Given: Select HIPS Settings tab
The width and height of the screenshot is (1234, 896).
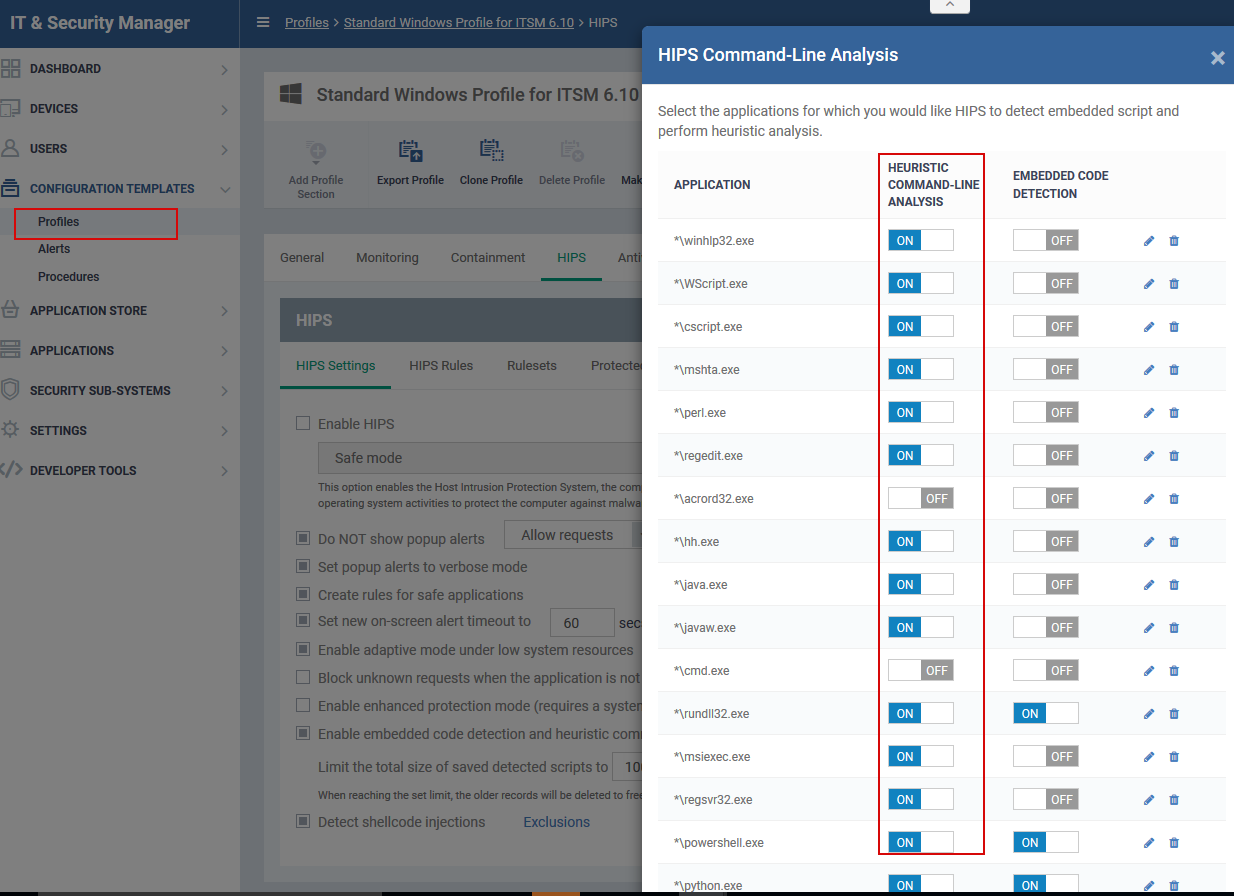Looking at the screenshot, I should (x=336, y=366).
